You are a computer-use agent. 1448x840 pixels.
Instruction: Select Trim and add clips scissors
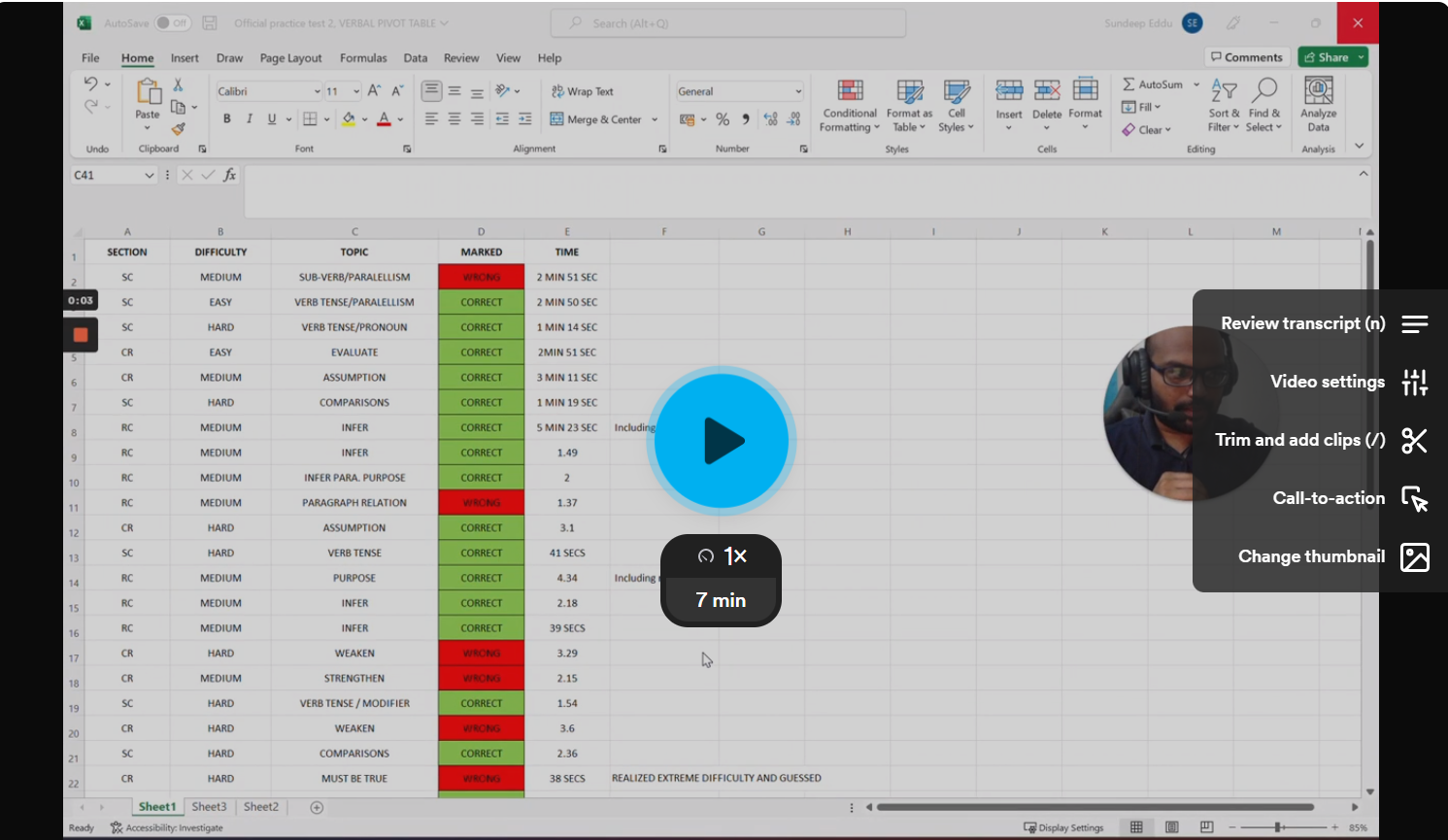click(1414, 441)
